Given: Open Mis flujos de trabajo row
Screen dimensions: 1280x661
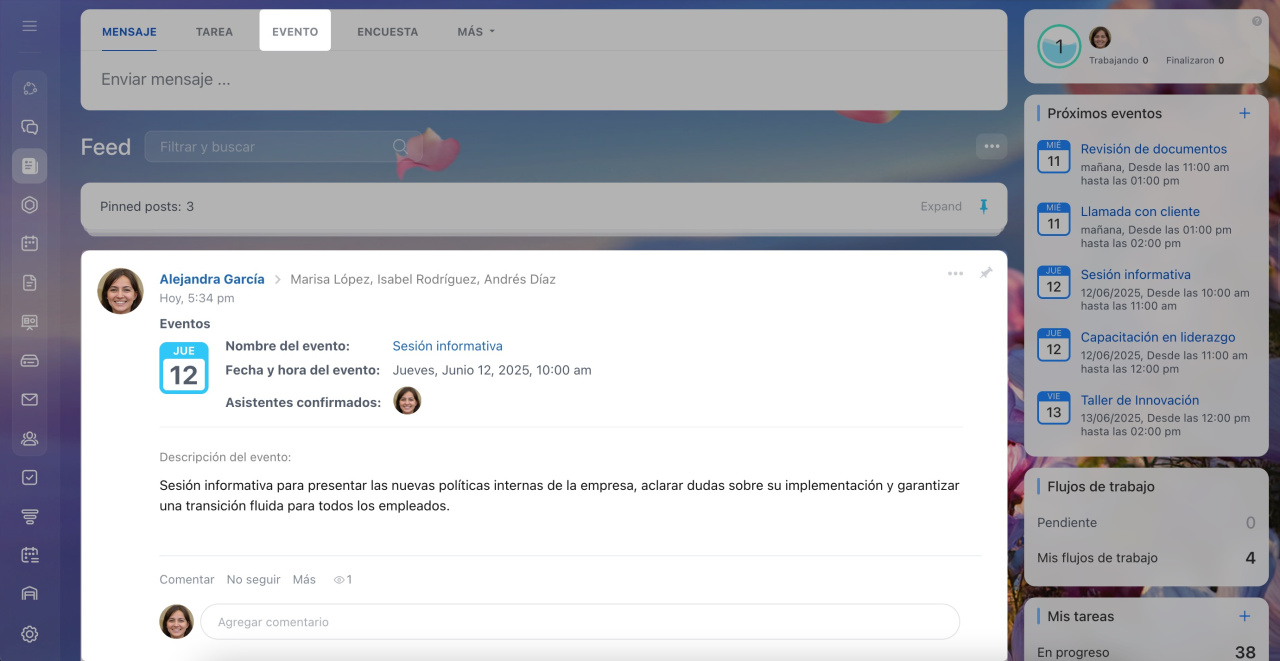Looking at the screenshot, I should pos(1146,558).
